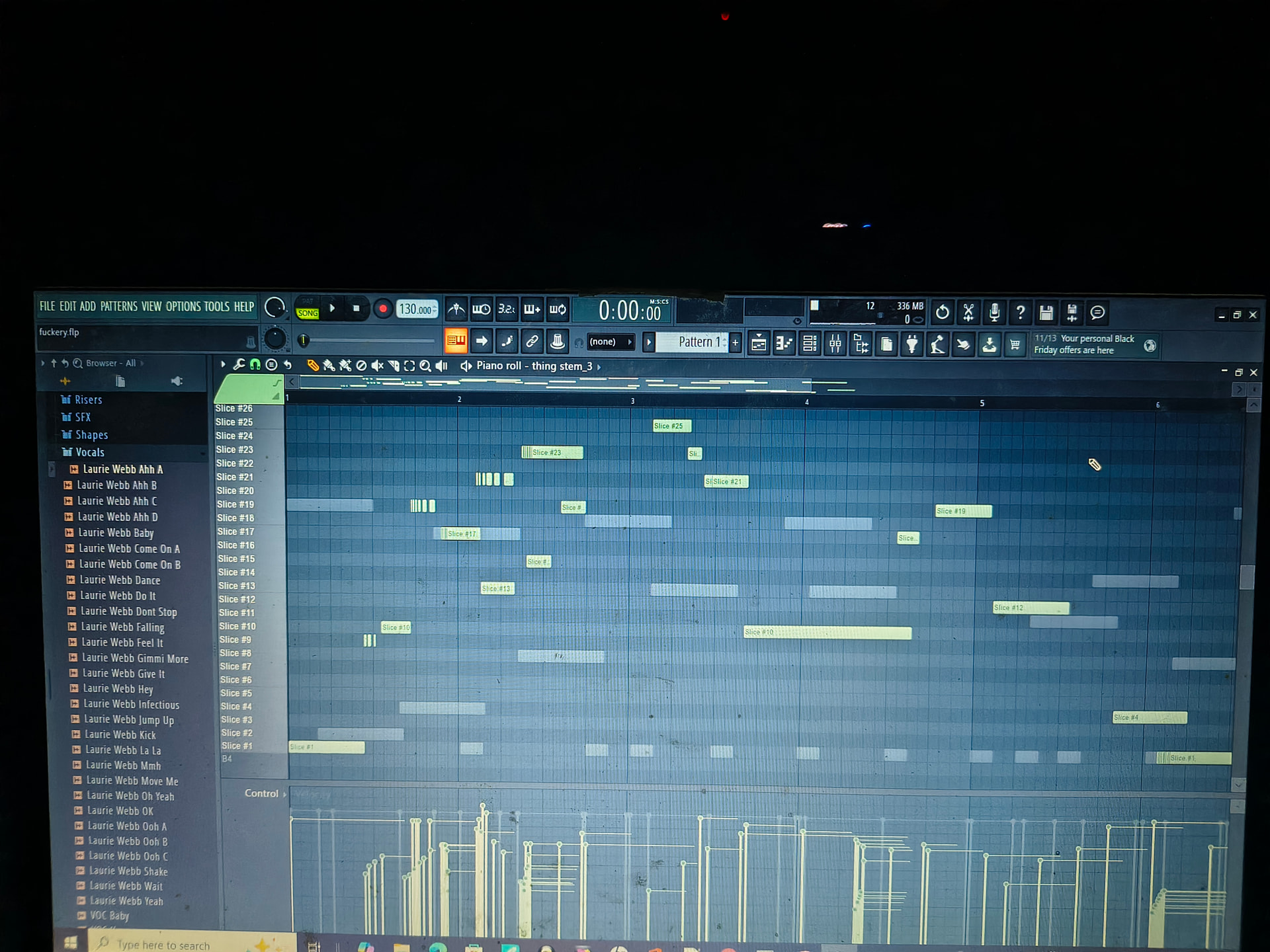Open the mixer window
The image size is (1270, 952).
835,344
